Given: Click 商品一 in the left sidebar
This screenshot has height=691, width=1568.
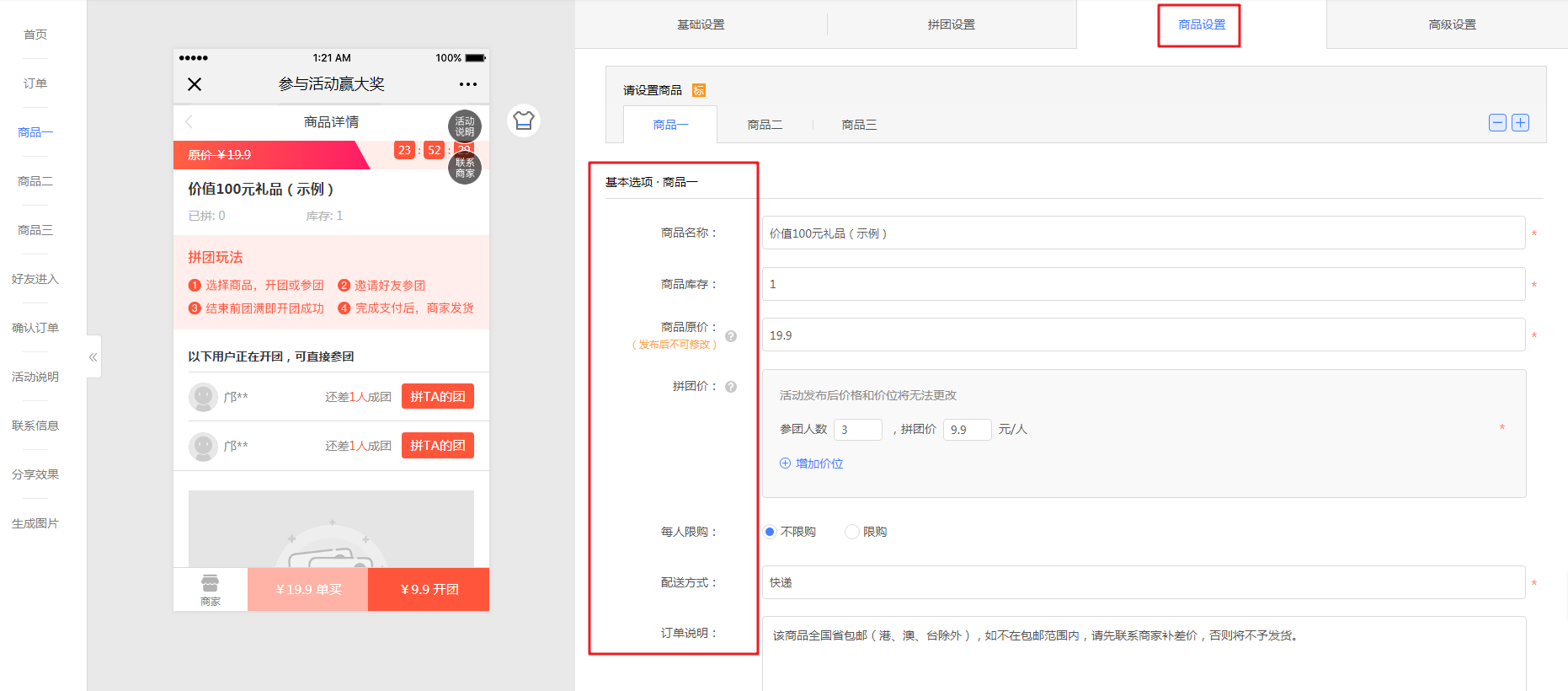Looking at the screenshot, I should click(x=35, y=132).
